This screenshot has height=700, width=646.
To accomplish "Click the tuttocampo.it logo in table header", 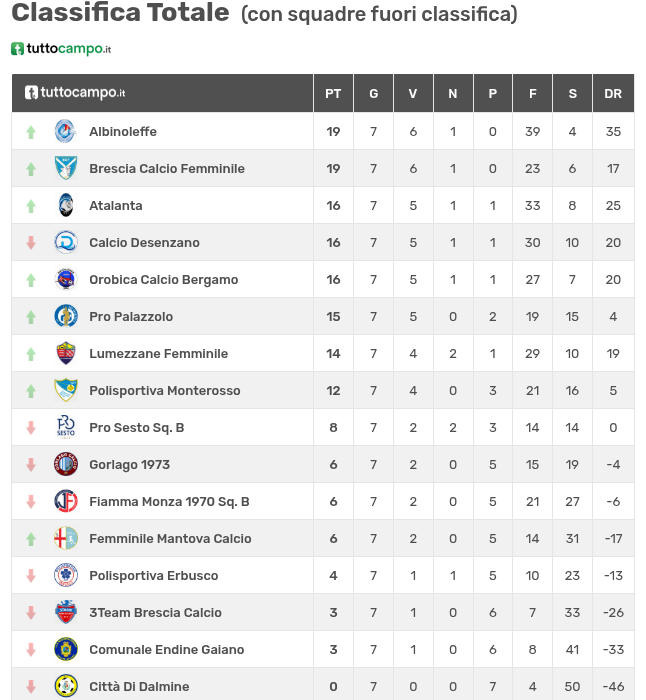I will pos(75,93).
